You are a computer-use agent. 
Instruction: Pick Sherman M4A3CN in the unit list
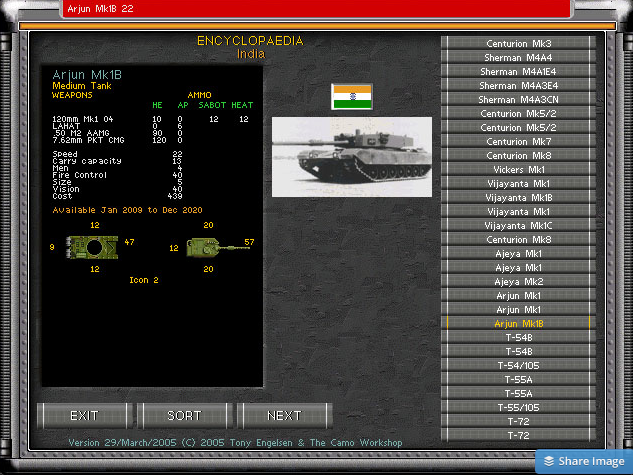[518, 100]
